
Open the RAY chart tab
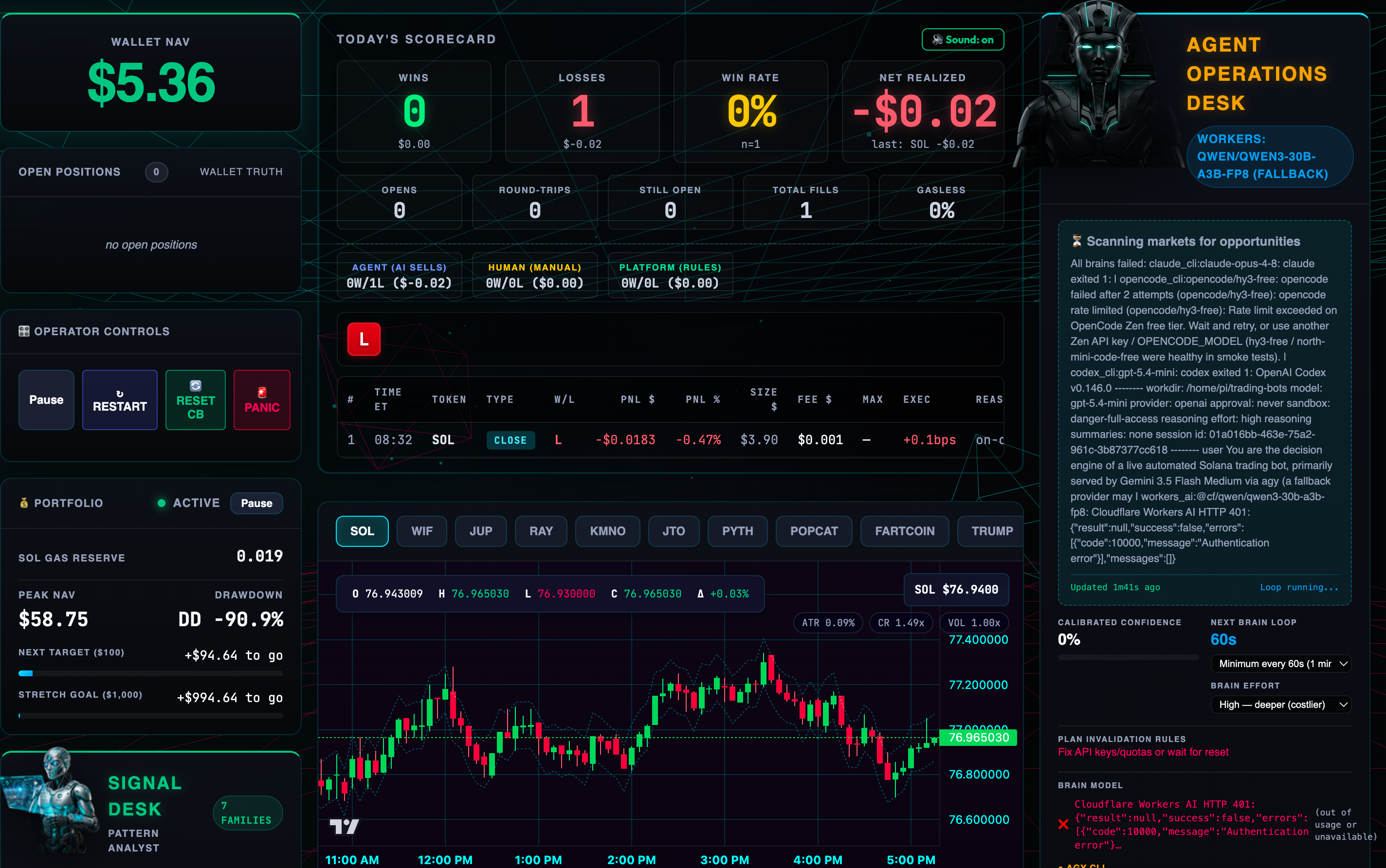(541, 531)
